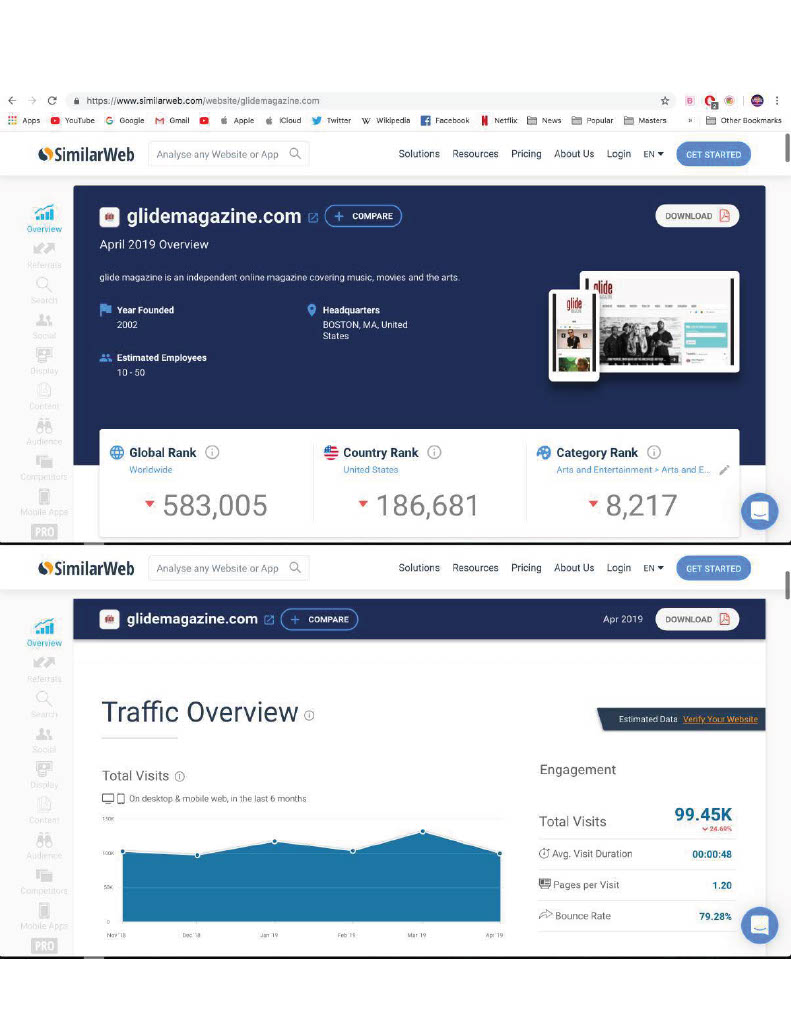This screenshot has width=791, height=1024.
Task: Open chat widget in the top panel
Action: 759,511
